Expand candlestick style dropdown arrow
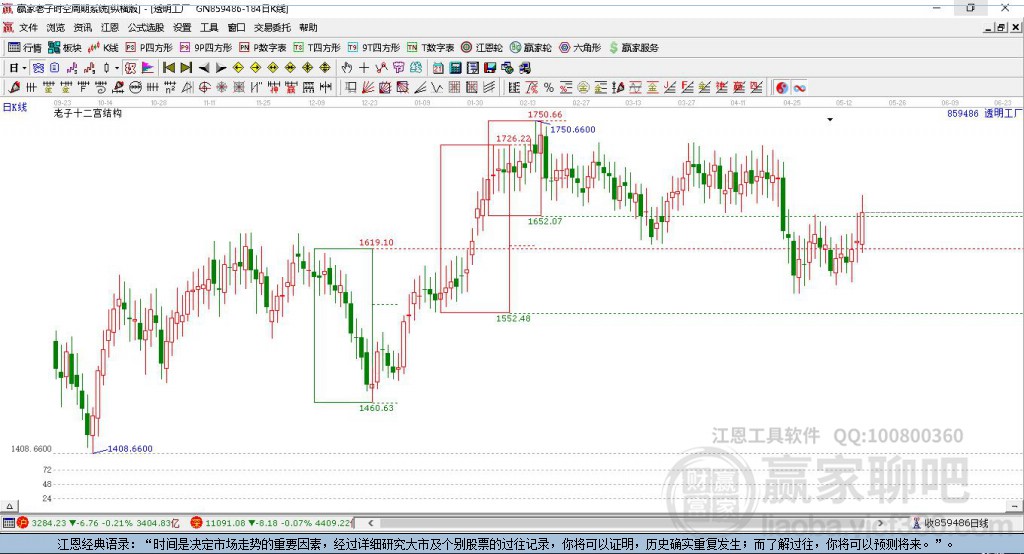This screenshot has height=554, width=1024. coord(117,68)
